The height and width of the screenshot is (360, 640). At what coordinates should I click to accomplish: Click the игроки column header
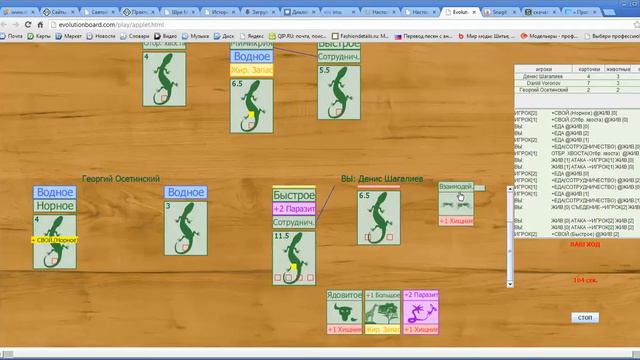point(543,69)
